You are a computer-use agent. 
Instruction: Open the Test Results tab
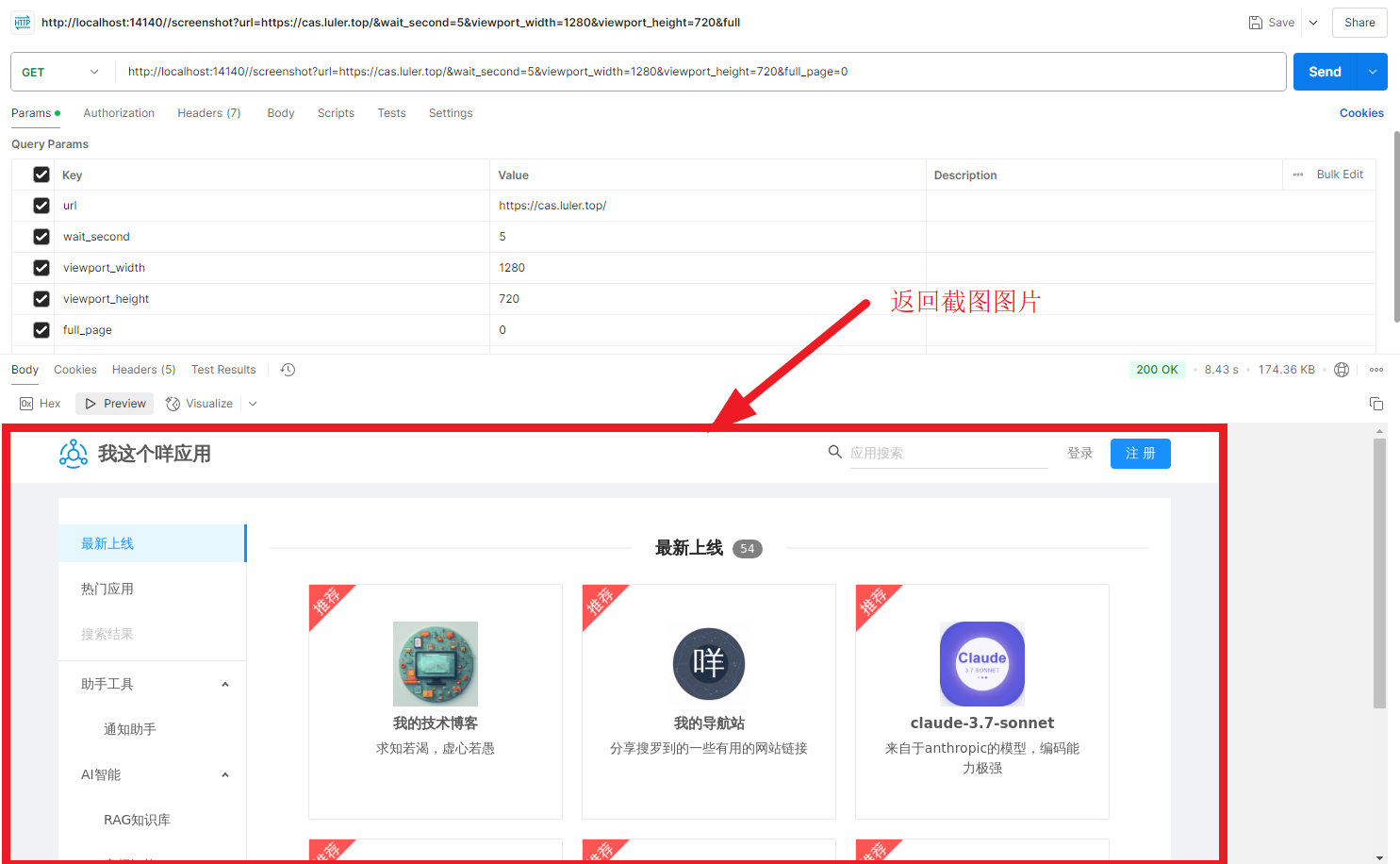[223, 370]
